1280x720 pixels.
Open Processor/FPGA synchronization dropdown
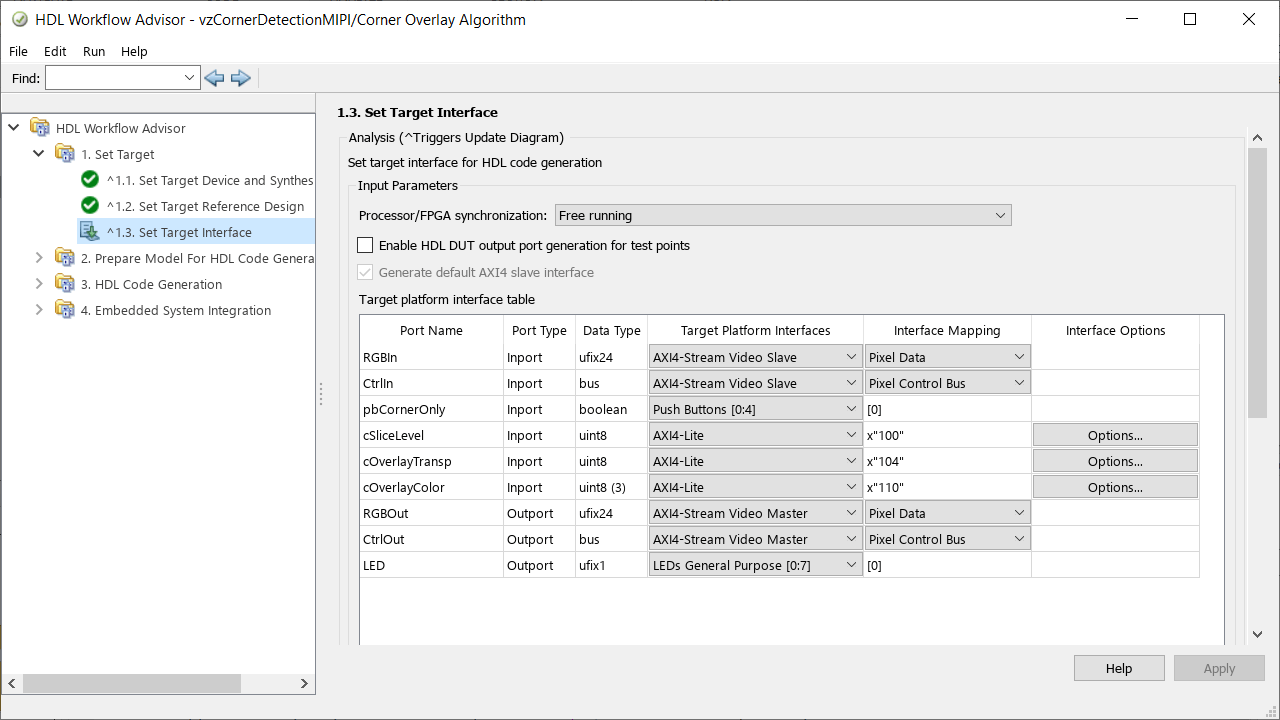[x=783, y=215]
